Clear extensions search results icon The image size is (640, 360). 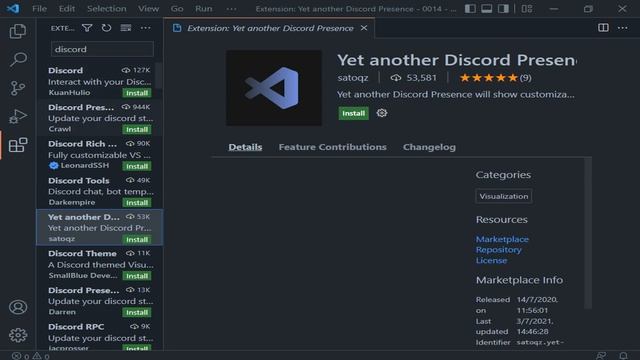(126, 28)
